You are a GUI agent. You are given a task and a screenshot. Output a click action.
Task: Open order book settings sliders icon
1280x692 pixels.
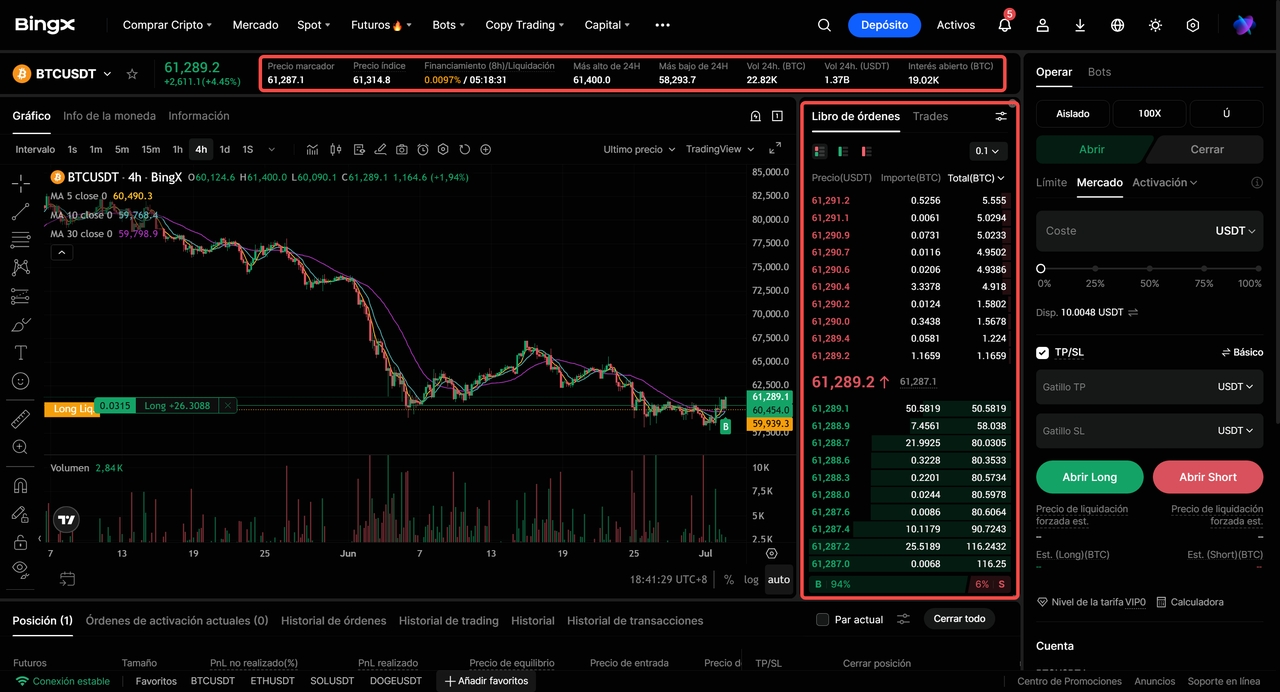[1001, 117]
